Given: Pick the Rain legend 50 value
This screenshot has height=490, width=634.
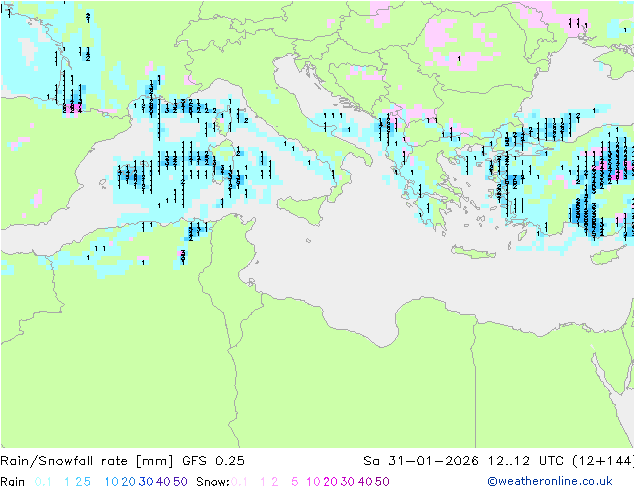Looking at the screenshot, I should (180, 482).
